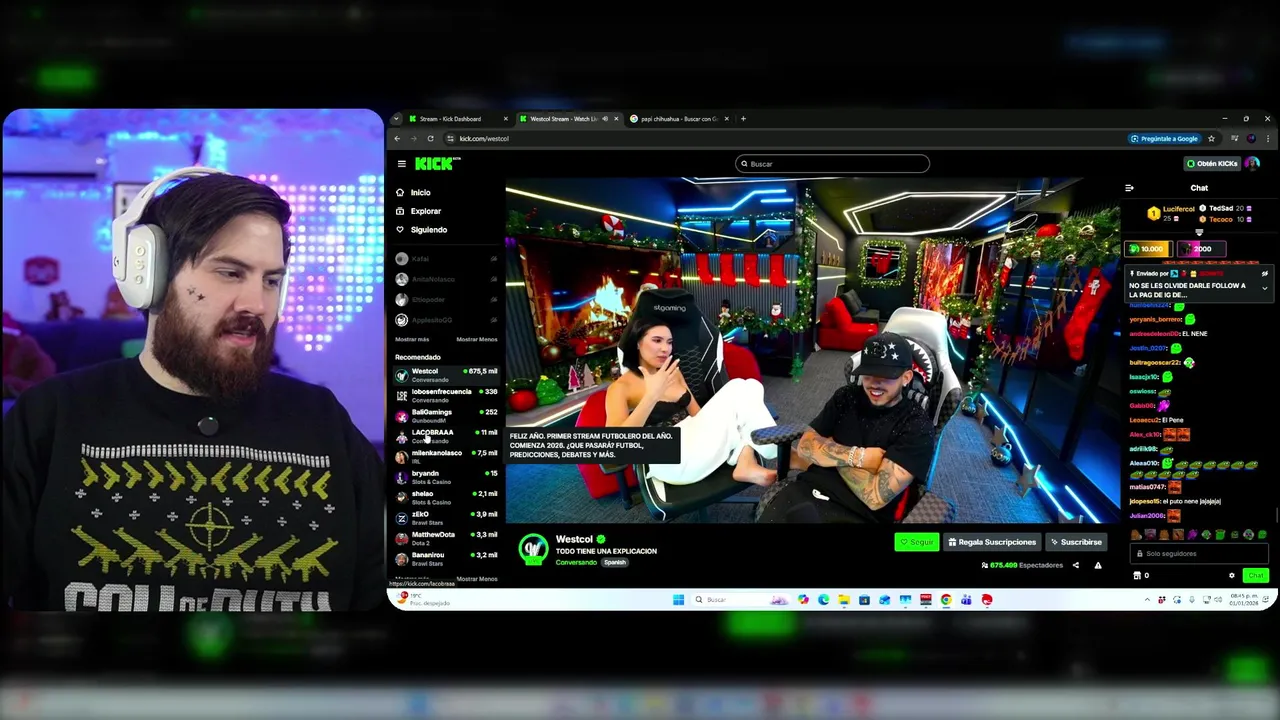The height and width of the screenshot is (720, 1280).
Task: Open the Kick user avatar menu
Action: (x=1253, y=164)
